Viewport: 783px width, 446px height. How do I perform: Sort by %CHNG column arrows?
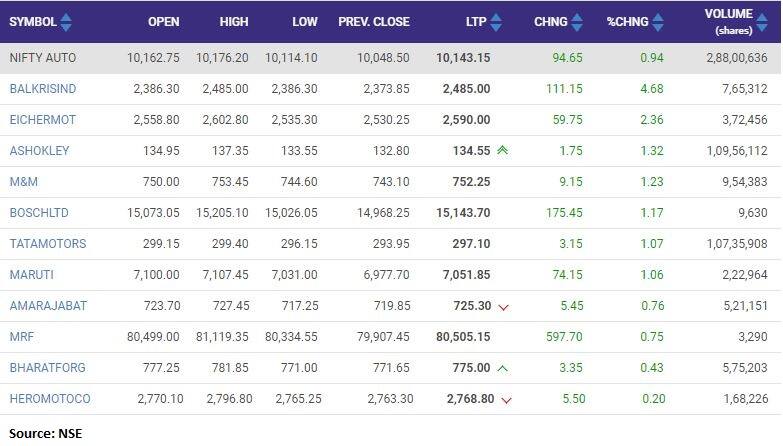[658, 22]
